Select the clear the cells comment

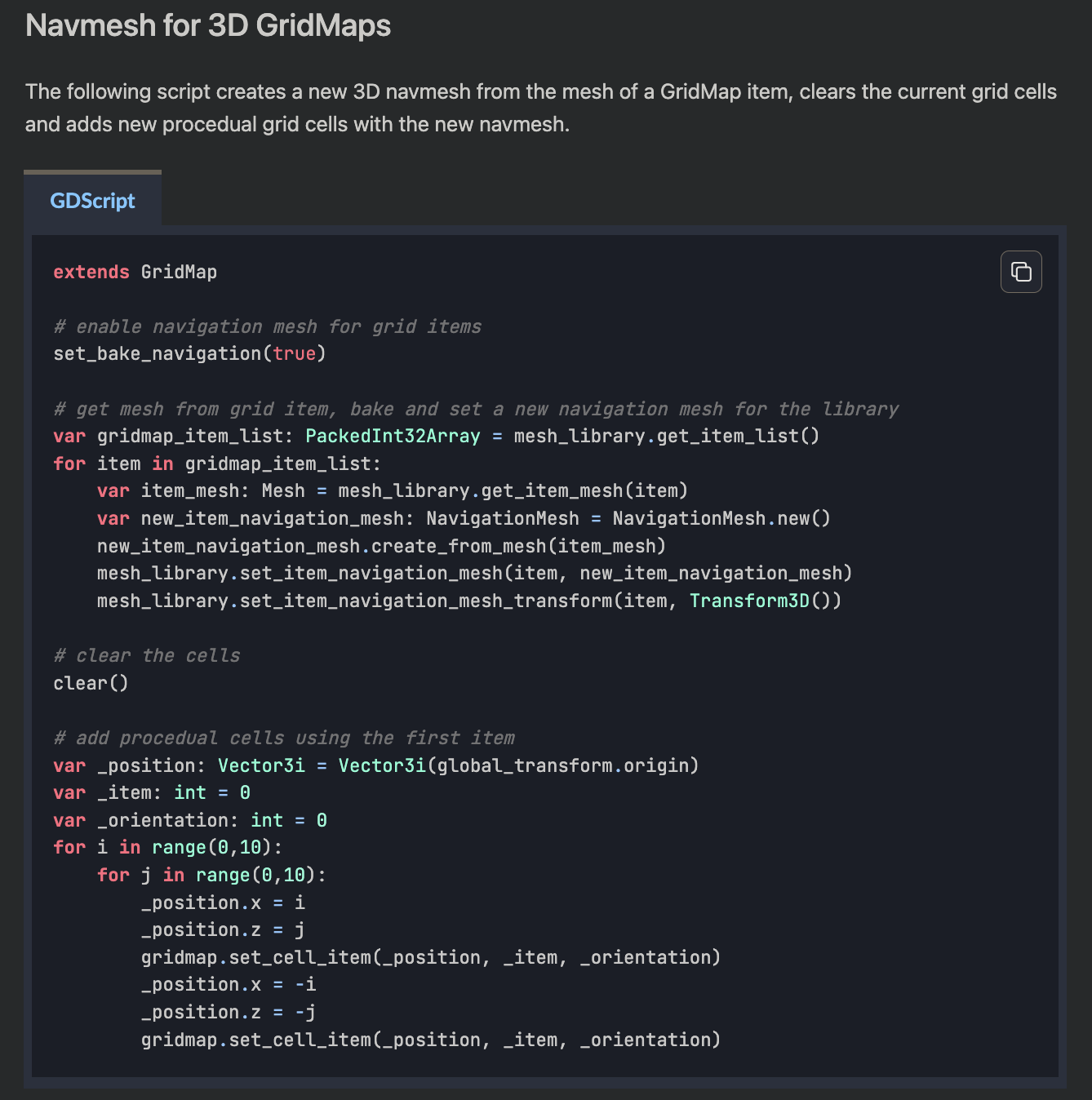point(147,655)
